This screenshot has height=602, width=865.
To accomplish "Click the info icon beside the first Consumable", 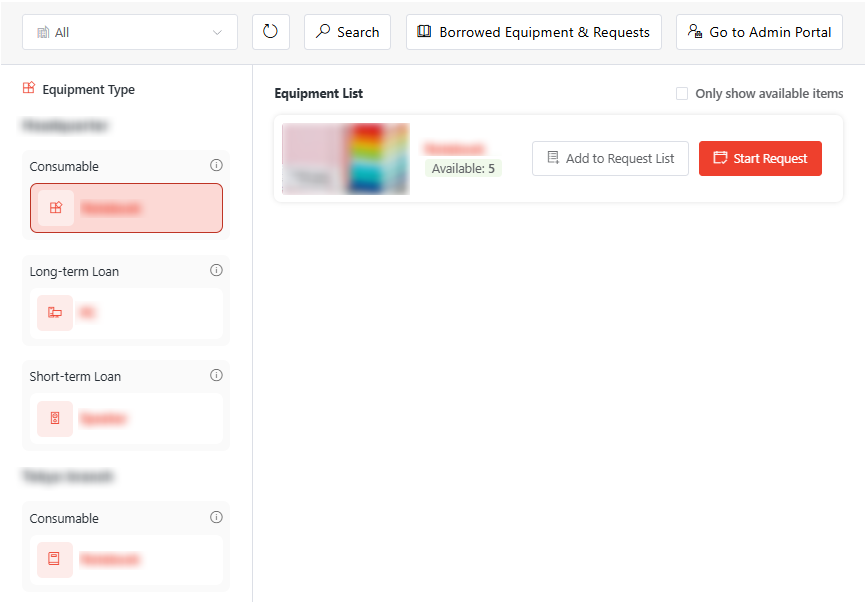I will point(216,166).
